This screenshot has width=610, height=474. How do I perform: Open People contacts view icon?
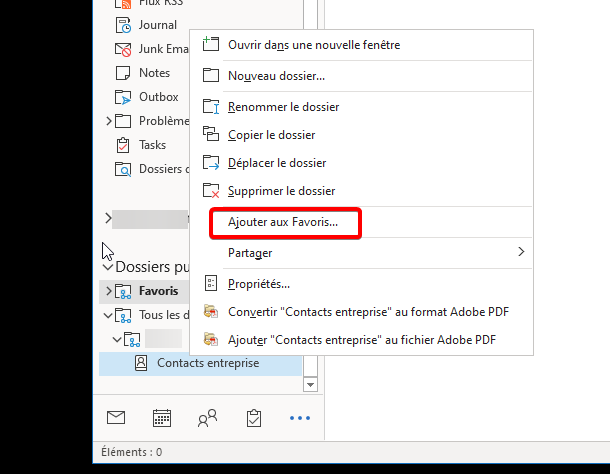(208, 418)
